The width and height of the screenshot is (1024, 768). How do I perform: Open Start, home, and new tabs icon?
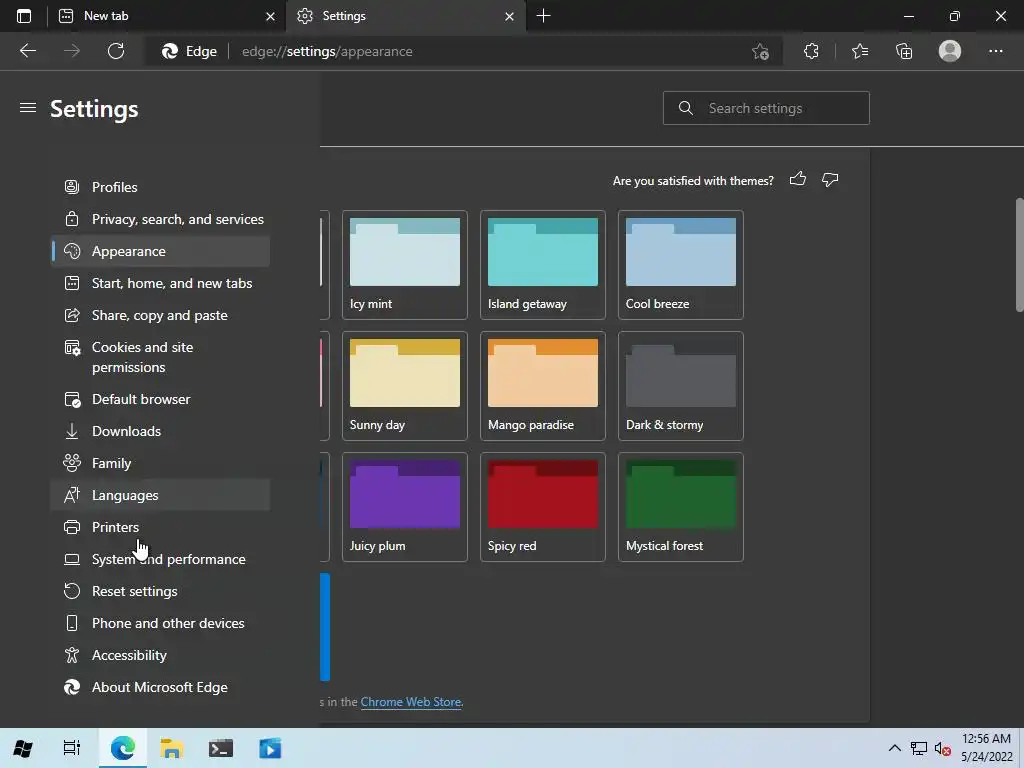coord(72,283)
